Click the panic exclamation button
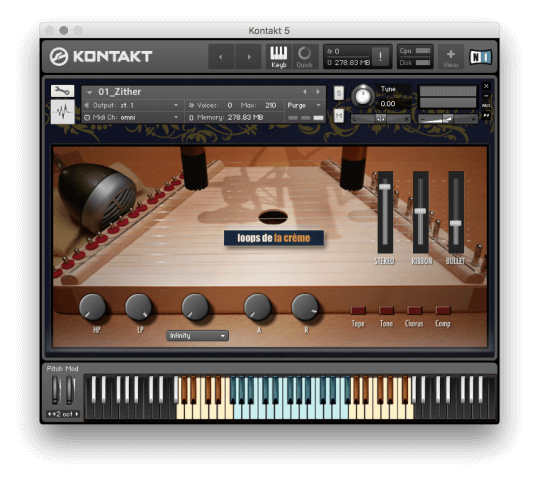Screen dimensions: 540x481 pos(380,56)
